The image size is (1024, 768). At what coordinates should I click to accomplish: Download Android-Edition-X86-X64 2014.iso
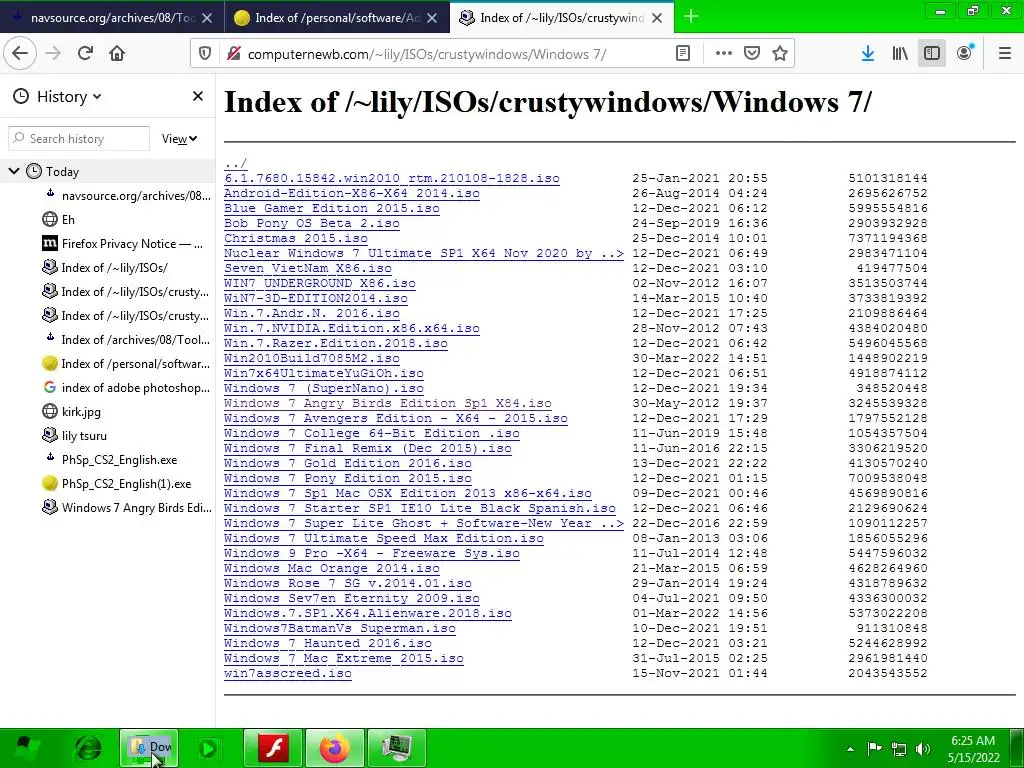351,193
